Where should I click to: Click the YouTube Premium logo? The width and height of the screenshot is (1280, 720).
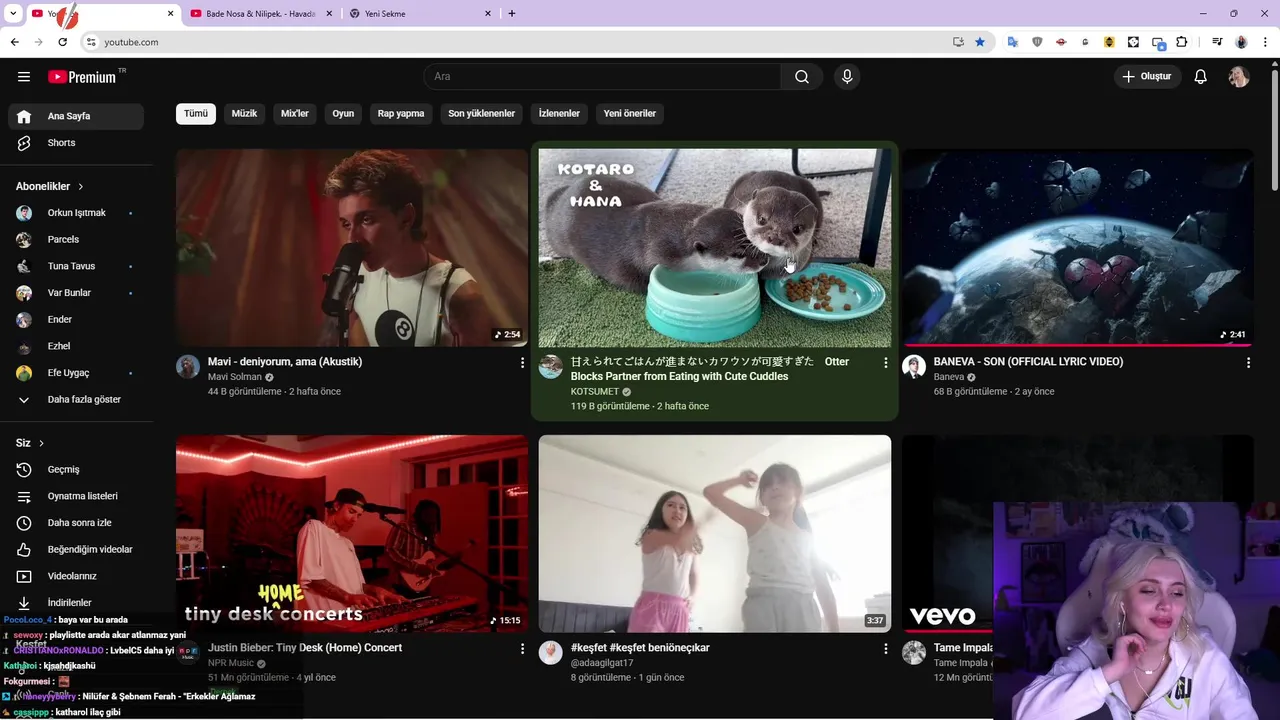(x=82, y=77)
